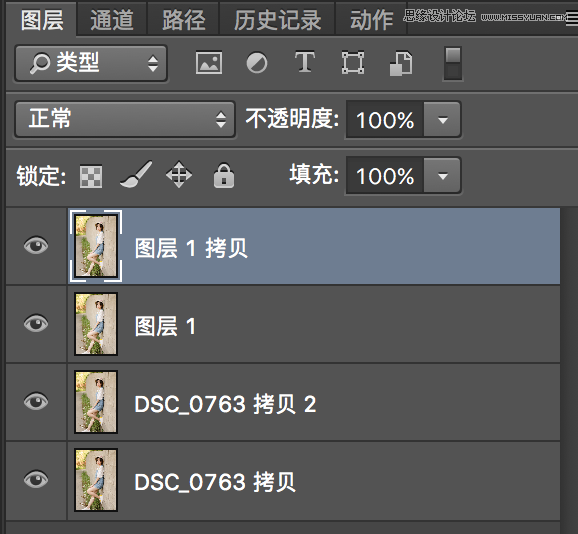The height and width of the screenshot is (534, 578).
Task: Open the panel options menu icon
Action: coord(572,19)
